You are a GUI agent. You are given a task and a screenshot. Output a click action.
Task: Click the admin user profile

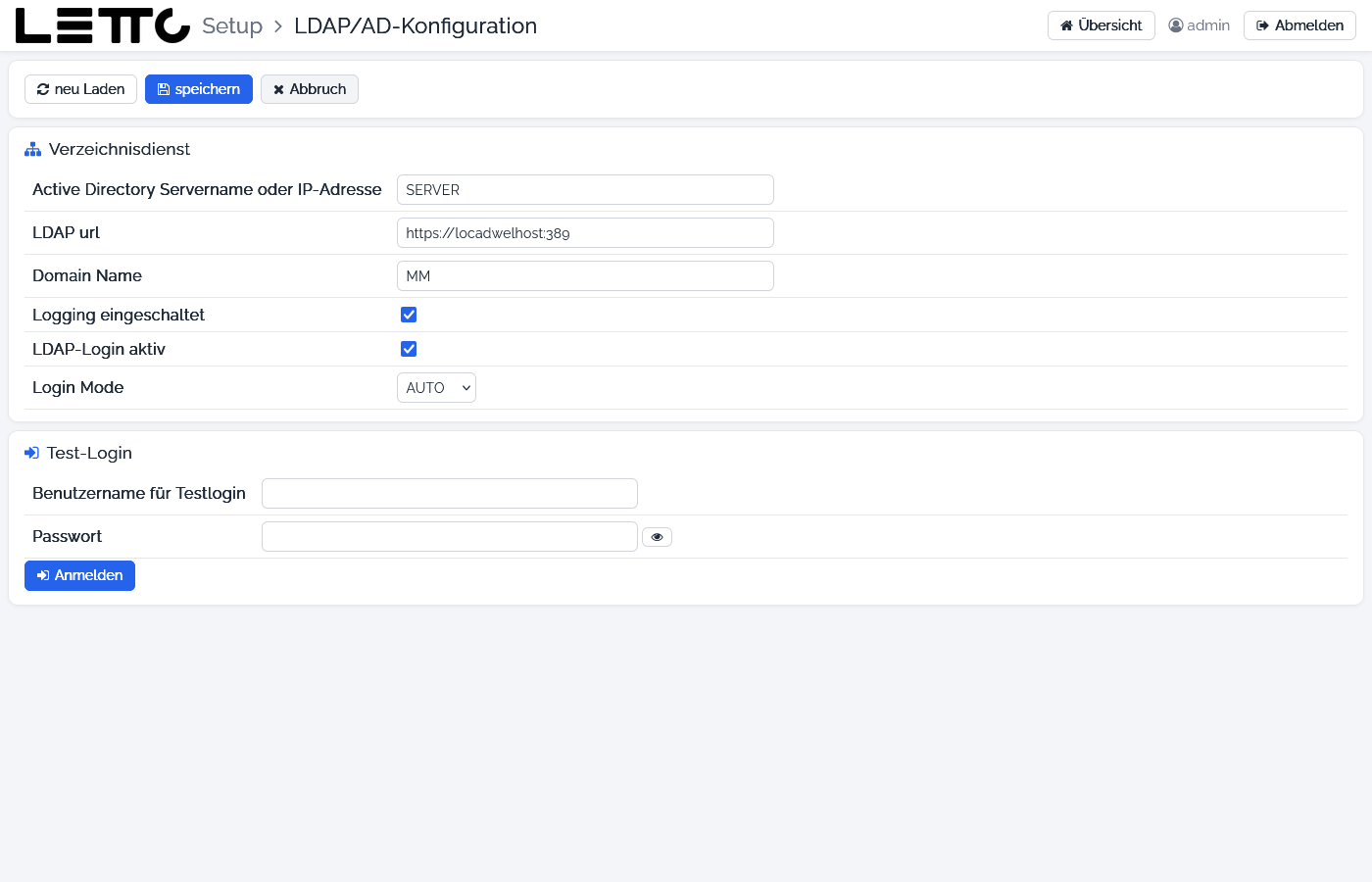1200,25
